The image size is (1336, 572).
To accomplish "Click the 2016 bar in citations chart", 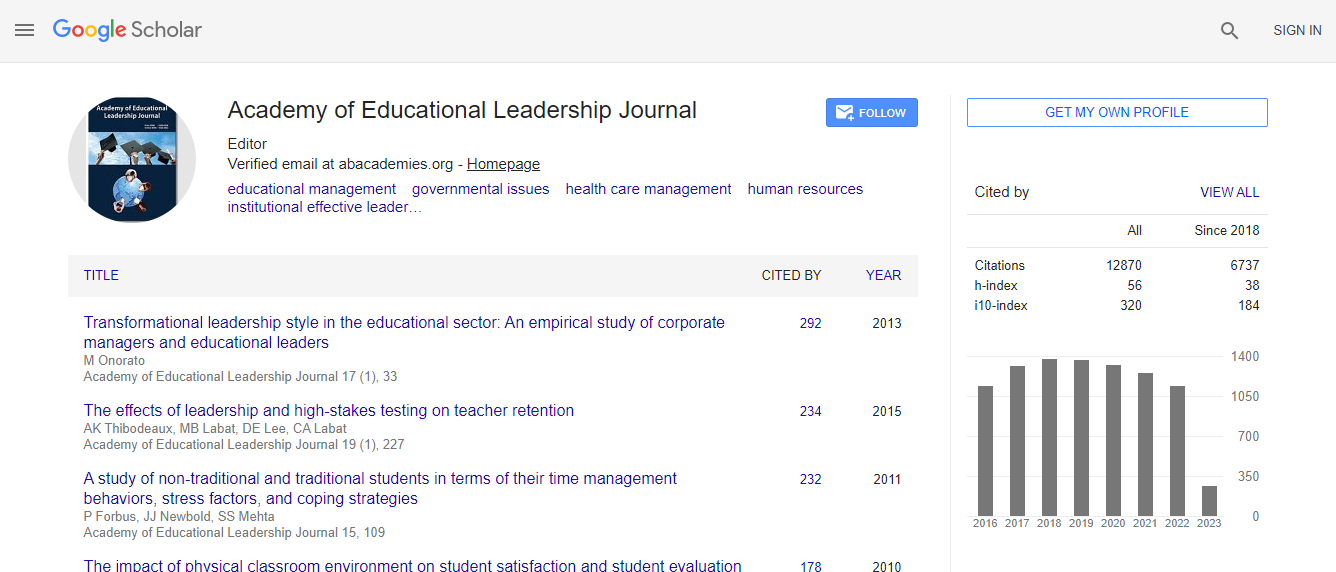I will point(985,451).
